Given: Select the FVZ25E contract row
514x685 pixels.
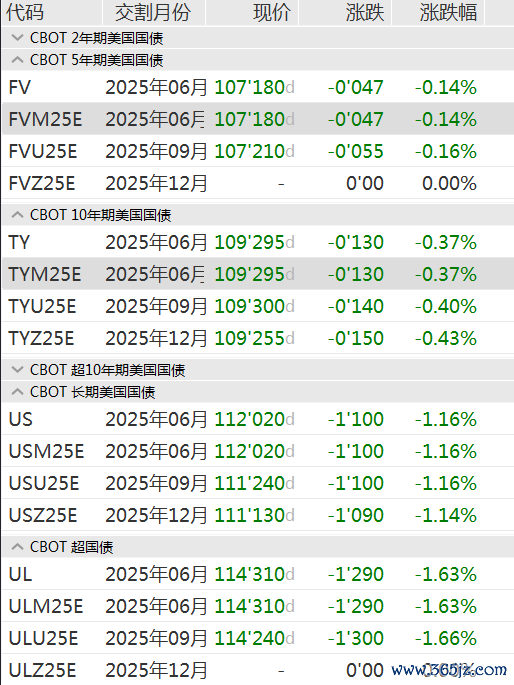Looking at the screenshot, I should click(258, 183).
